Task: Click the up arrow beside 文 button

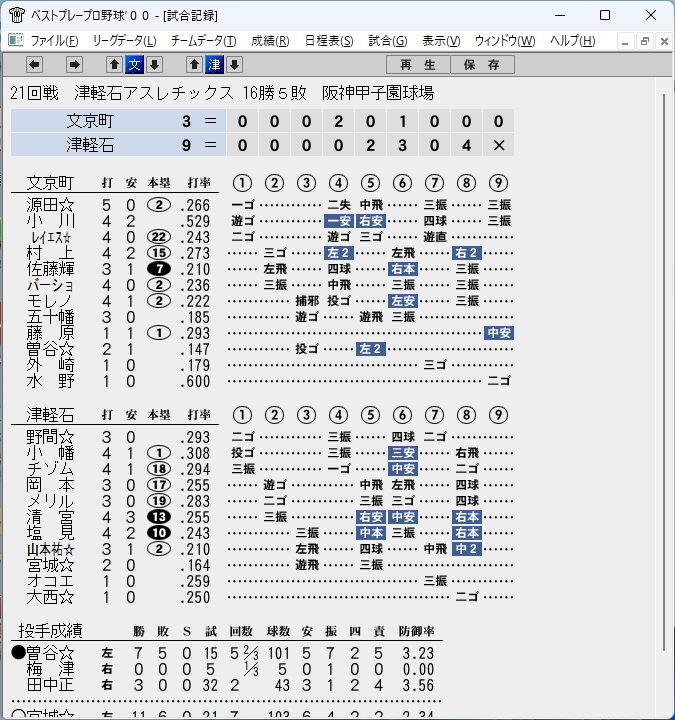Action: point(115,65)
